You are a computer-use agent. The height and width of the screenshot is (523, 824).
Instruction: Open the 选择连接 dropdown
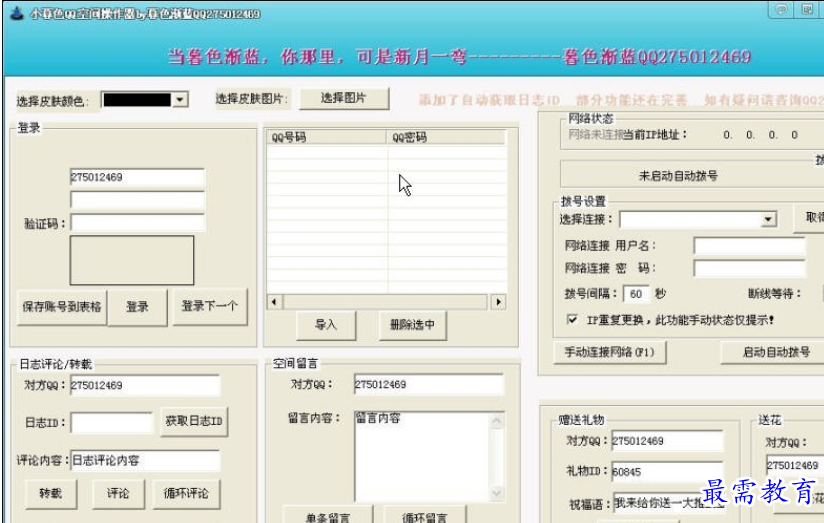[768, 219]
